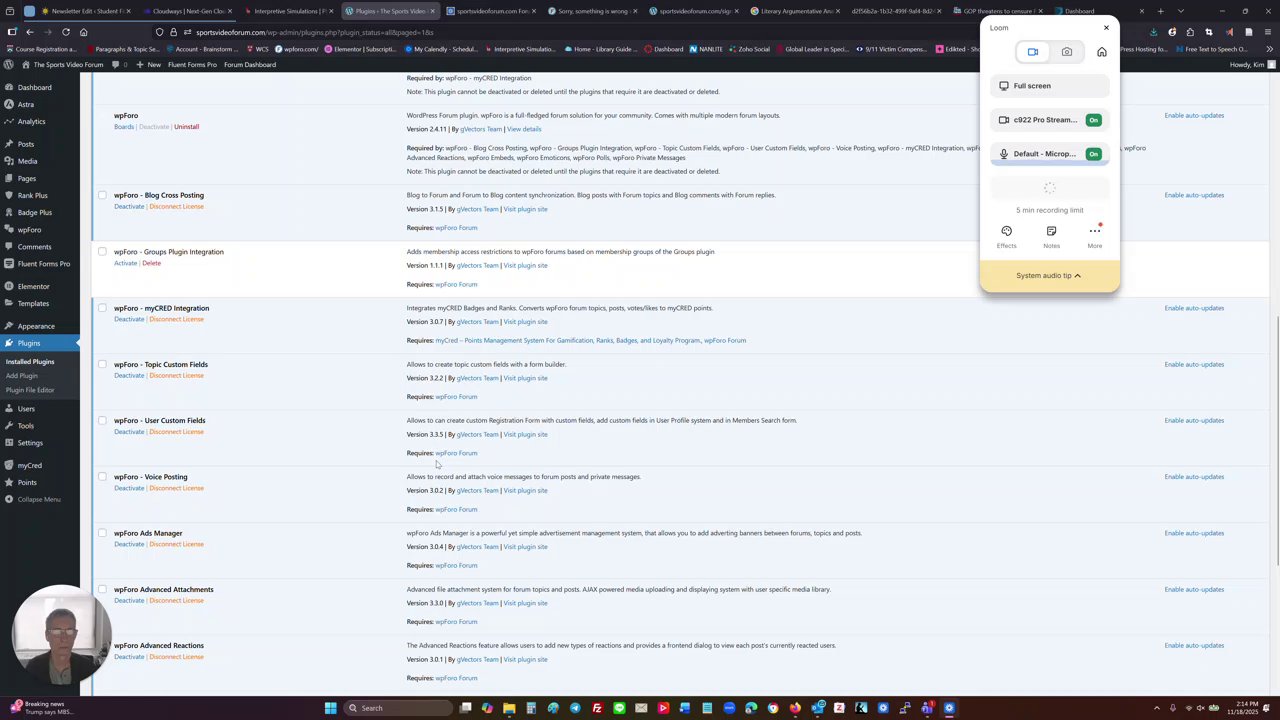Viewport: 1280px width, 720px height.
Task: Click the Settings sidebar icon
Action: click(9, 443)
